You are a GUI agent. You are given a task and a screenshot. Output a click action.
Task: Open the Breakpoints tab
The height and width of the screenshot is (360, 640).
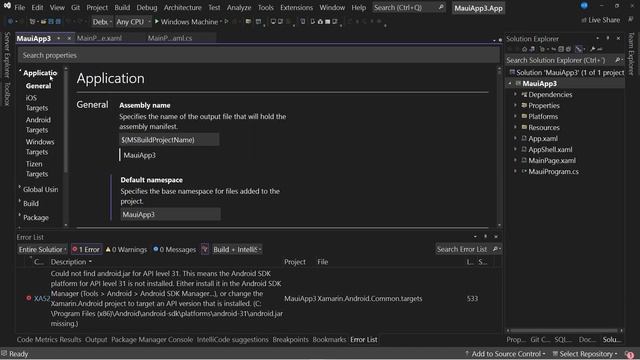coord(290,340)
